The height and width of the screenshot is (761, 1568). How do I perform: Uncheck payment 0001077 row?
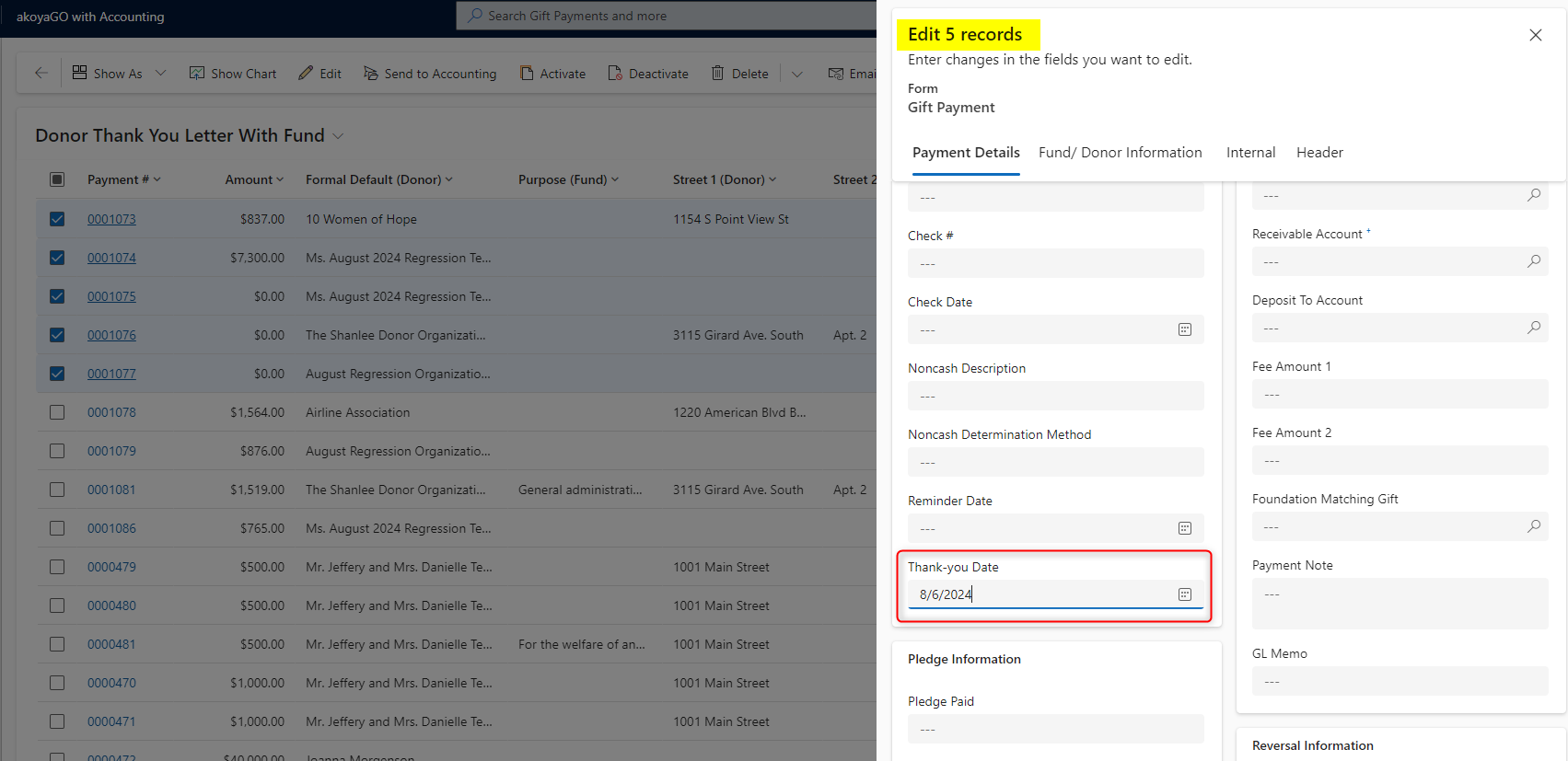point(57,374)
